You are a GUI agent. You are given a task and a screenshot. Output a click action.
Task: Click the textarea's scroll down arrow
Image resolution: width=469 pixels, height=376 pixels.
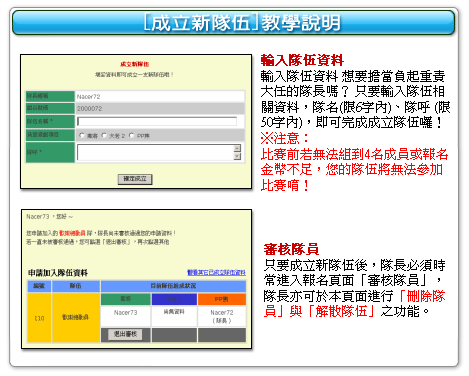pyautogui.click(x=237, y=156)
